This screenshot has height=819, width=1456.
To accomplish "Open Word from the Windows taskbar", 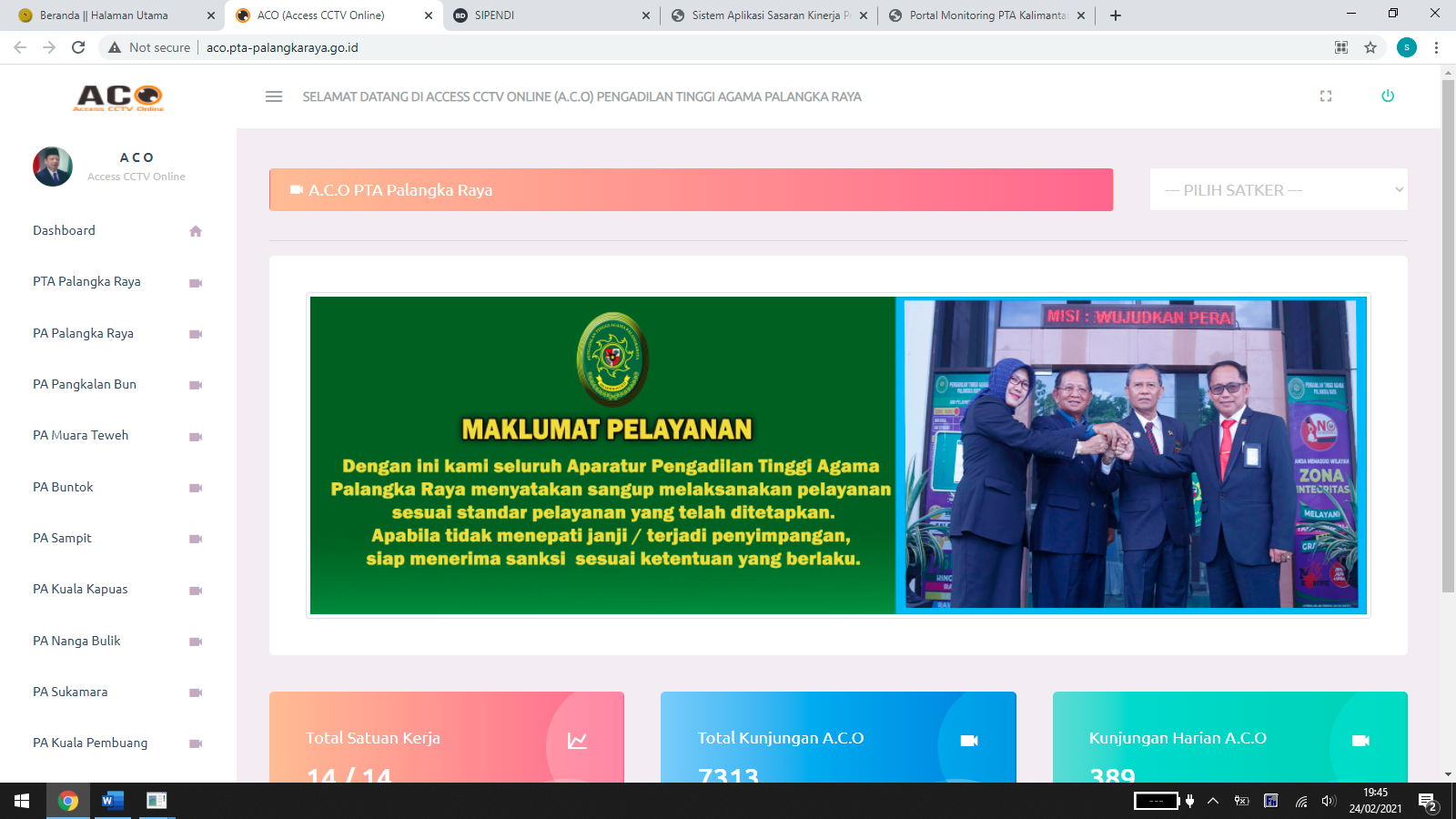I will [112, 801].
